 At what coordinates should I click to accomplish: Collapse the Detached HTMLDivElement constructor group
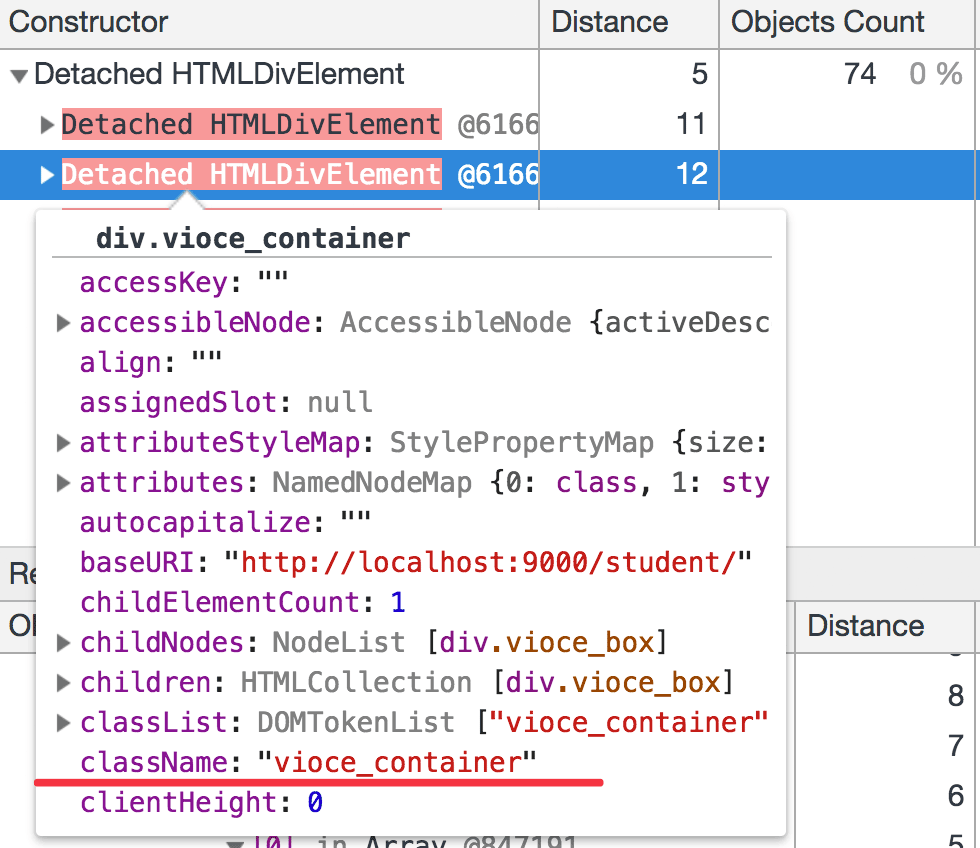click(x=19, y=76)
